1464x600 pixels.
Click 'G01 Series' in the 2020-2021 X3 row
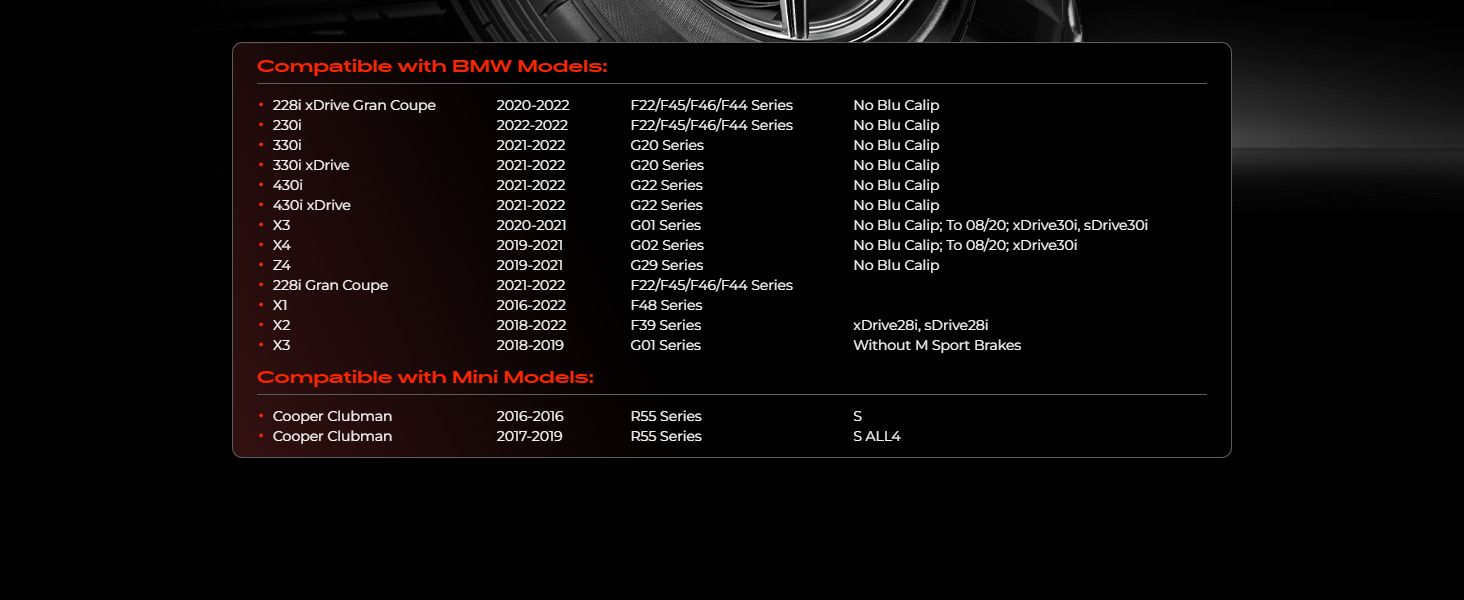[666, 225]
